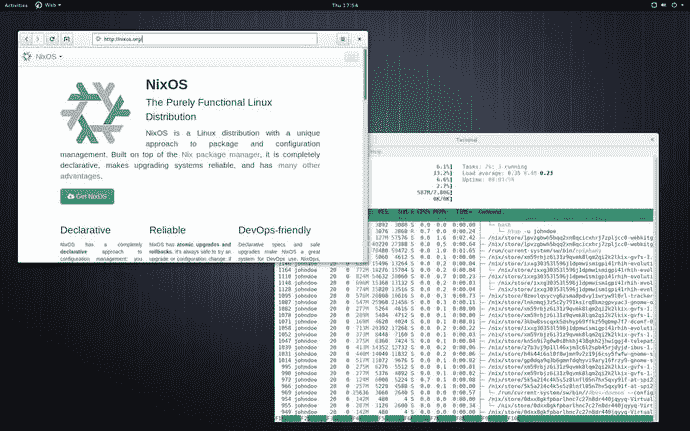The image size is (690, 431).
Task: Click the F2 function key in htop bar
Action: coord(313,418)
